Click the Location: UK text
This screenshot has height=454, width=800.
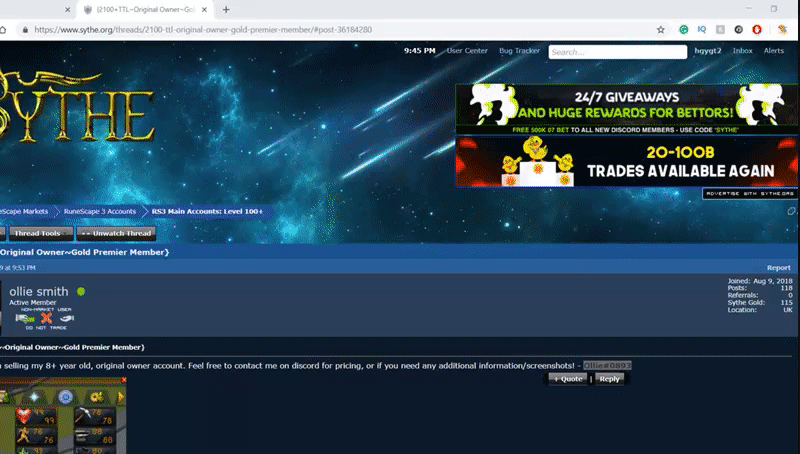click(x=760, y=310)
